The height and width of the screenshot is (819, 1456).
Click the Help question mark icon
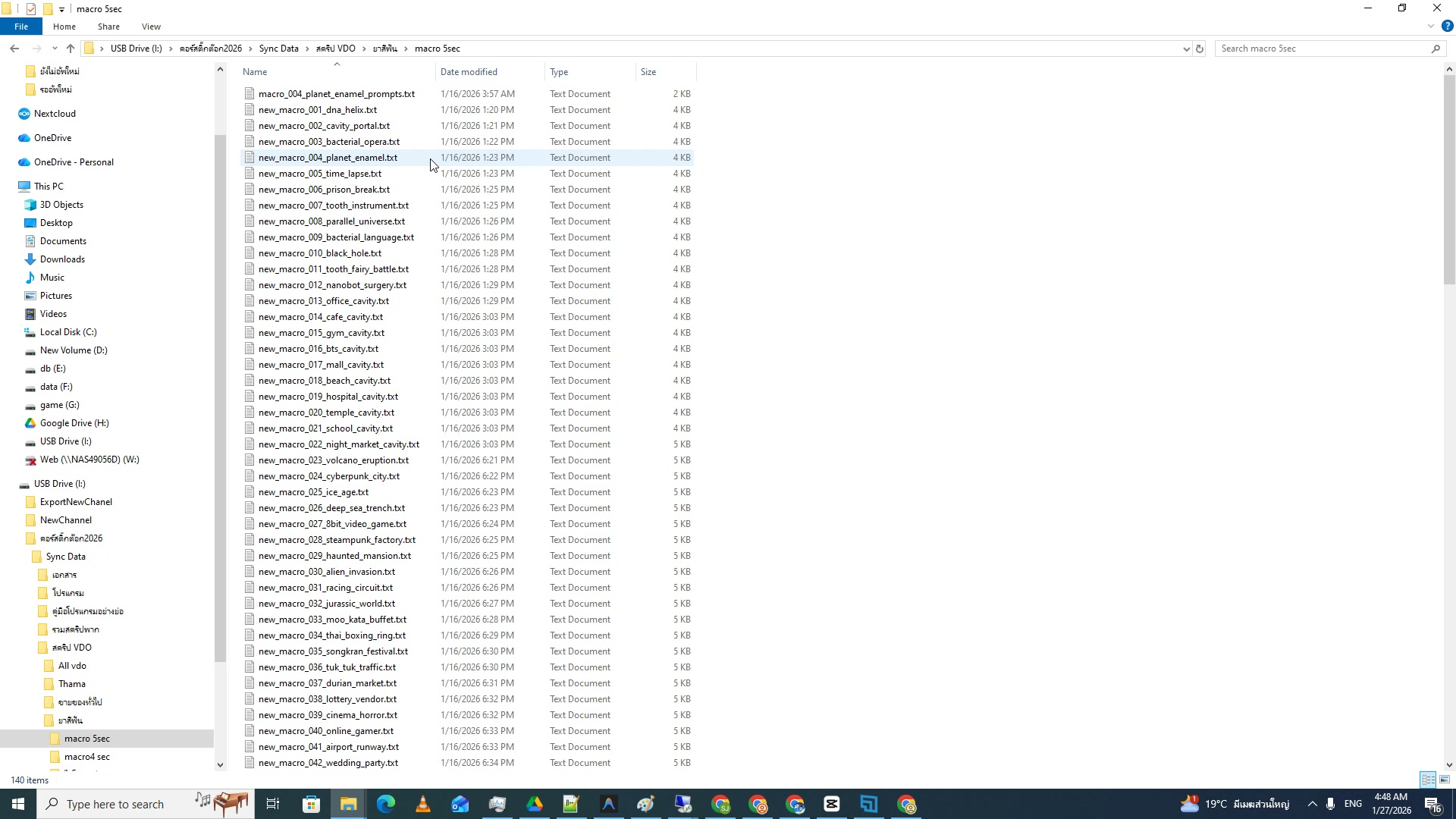[1447, 27]
